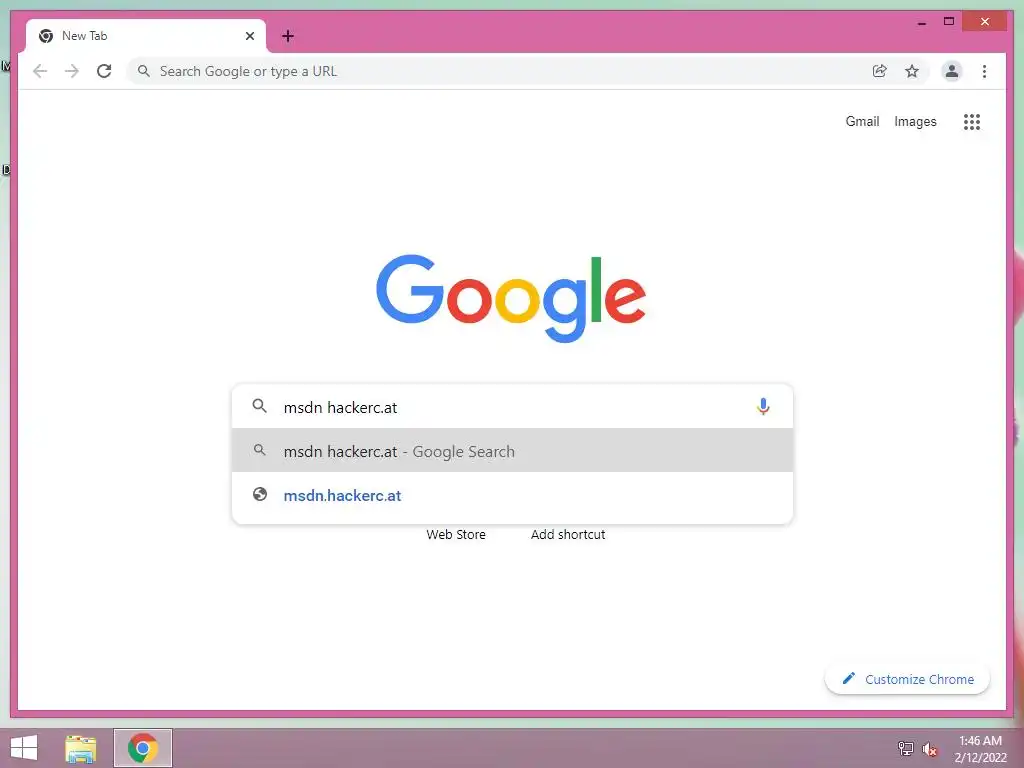Click the share page icon in address bar
Viewport: 1024px width, 768px height.
pos(880,71)
